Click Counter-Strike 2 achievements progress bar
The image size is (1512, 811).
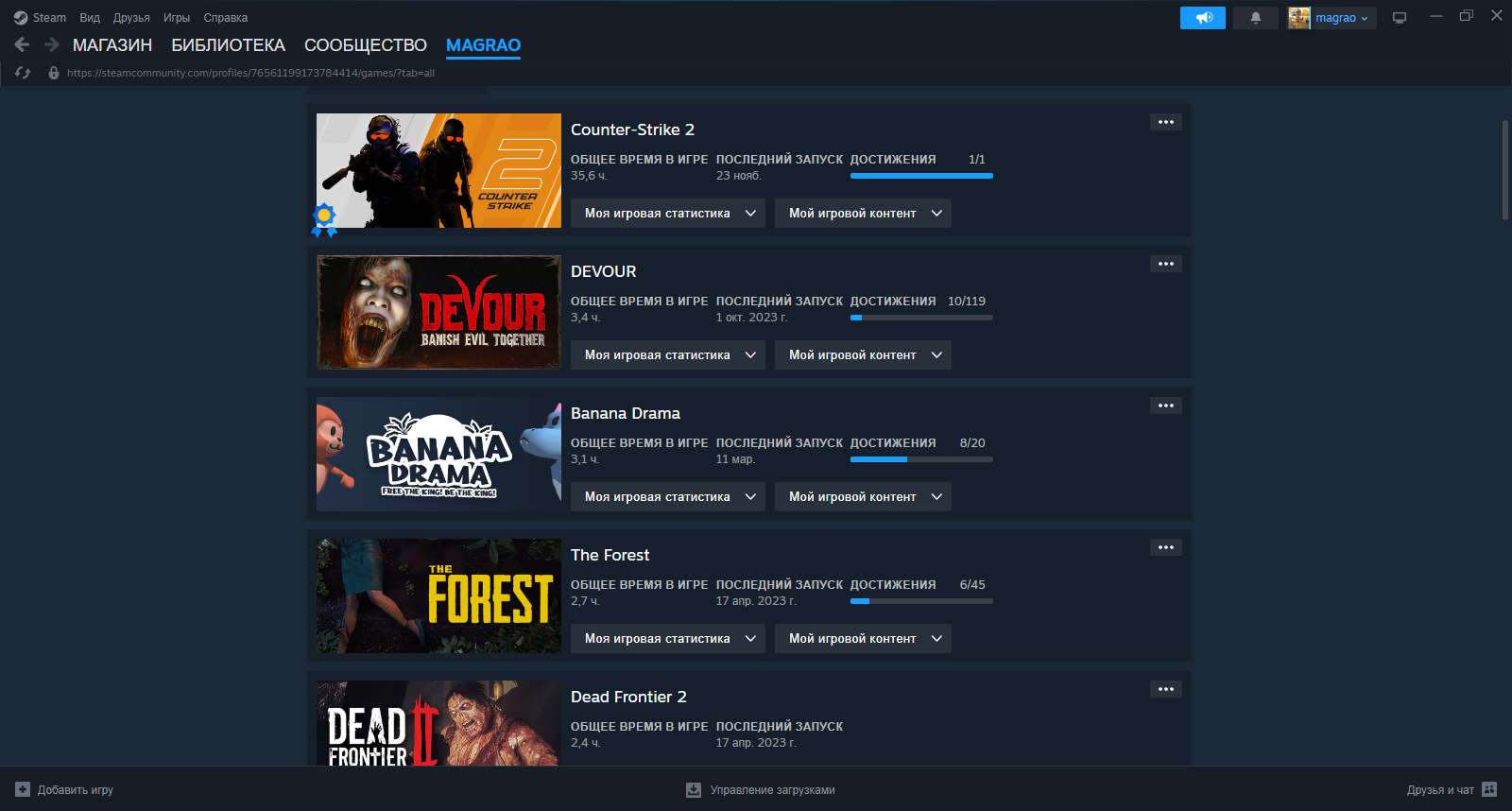click(921, 176)
